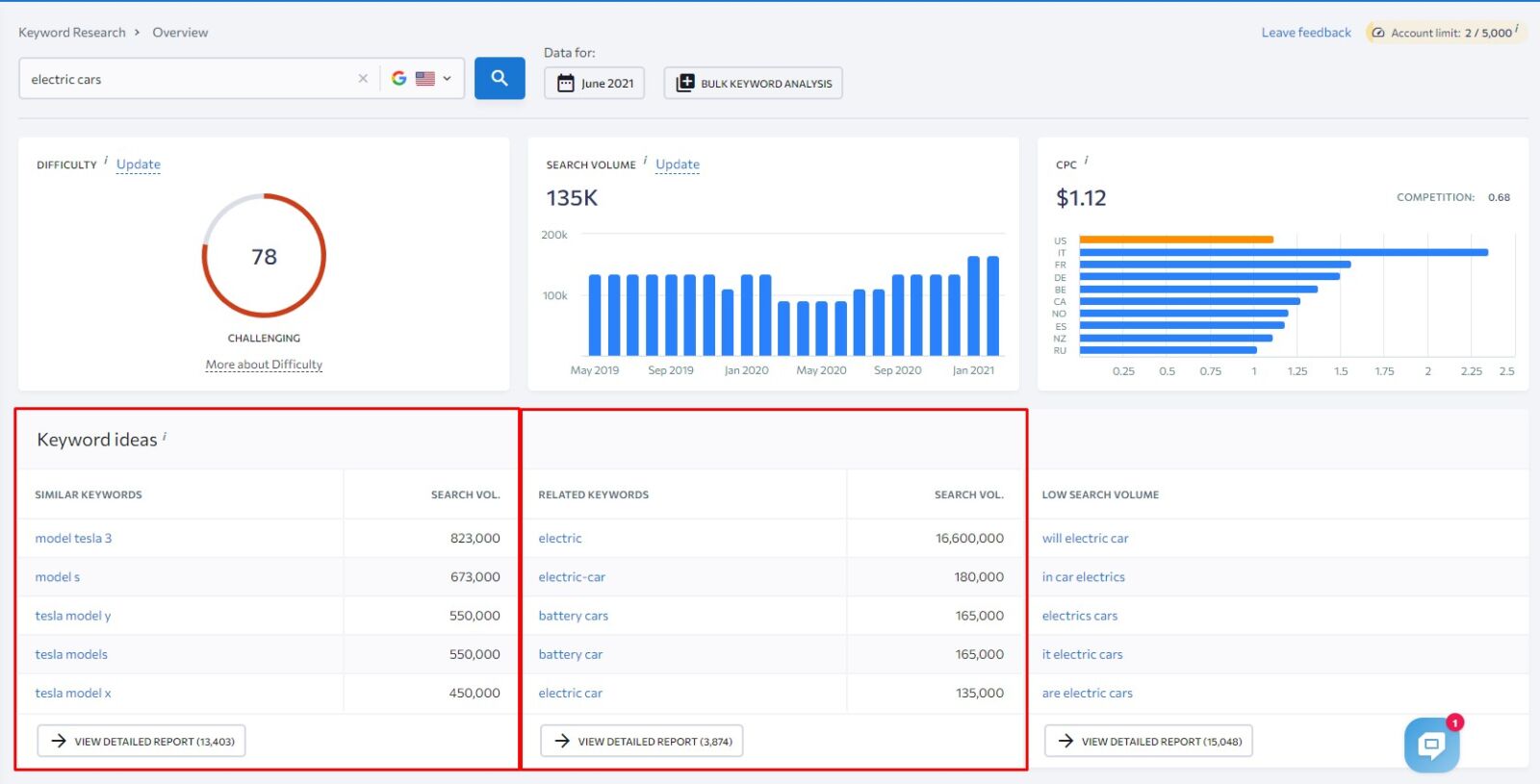Click the info icon next to Keyword ideas
This screenshot has width=1540, height=784.
[165, 436]
